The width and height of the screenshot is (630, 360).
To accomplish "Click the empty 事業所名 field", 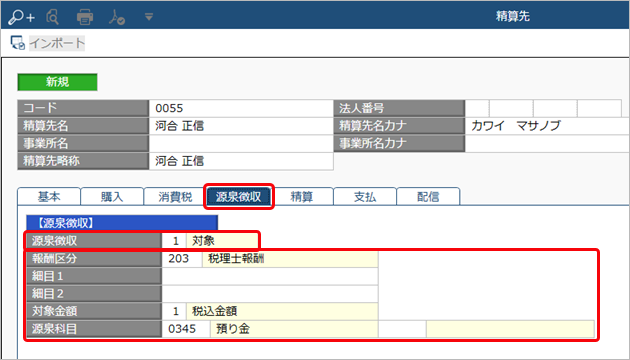I will 241,143.
